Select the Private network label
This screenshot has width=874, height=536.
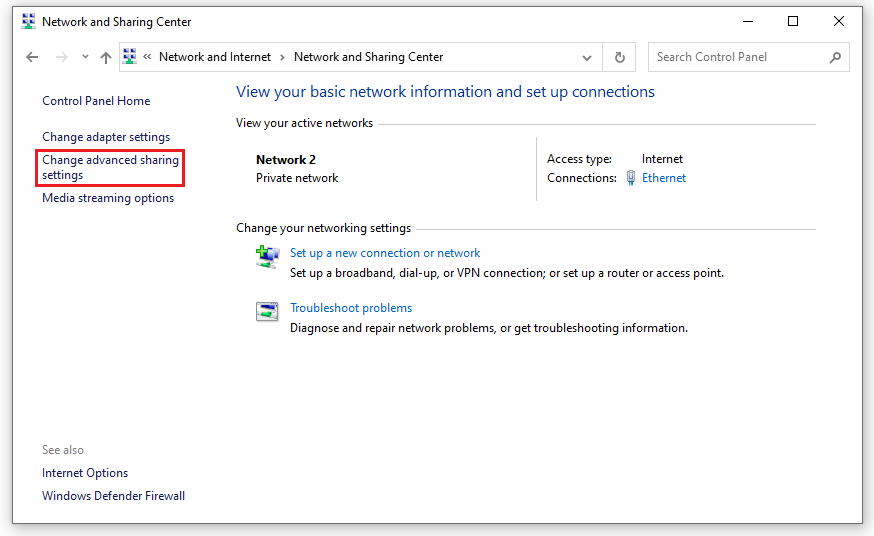[x=297, y=178]
